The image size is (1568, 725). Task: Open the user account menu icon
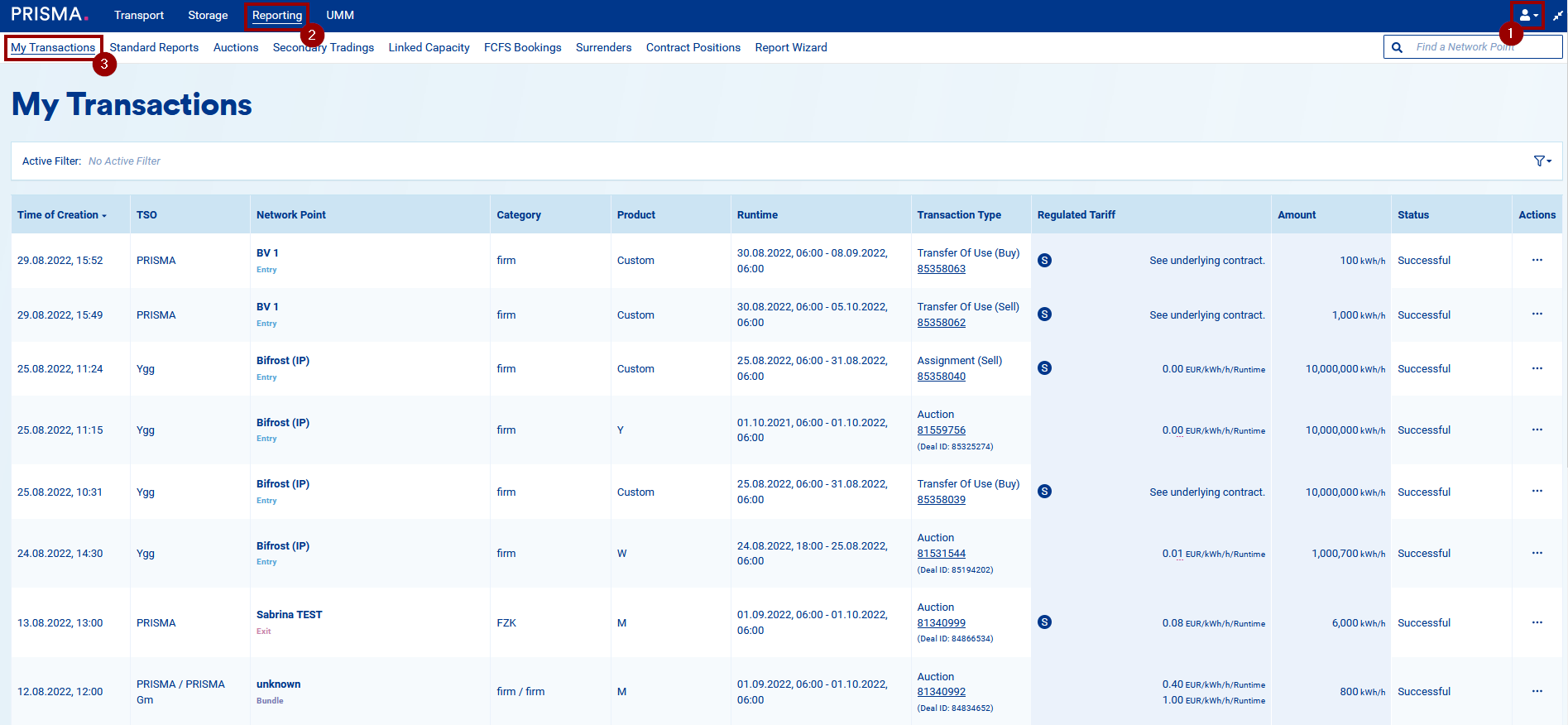(1527, 15)
